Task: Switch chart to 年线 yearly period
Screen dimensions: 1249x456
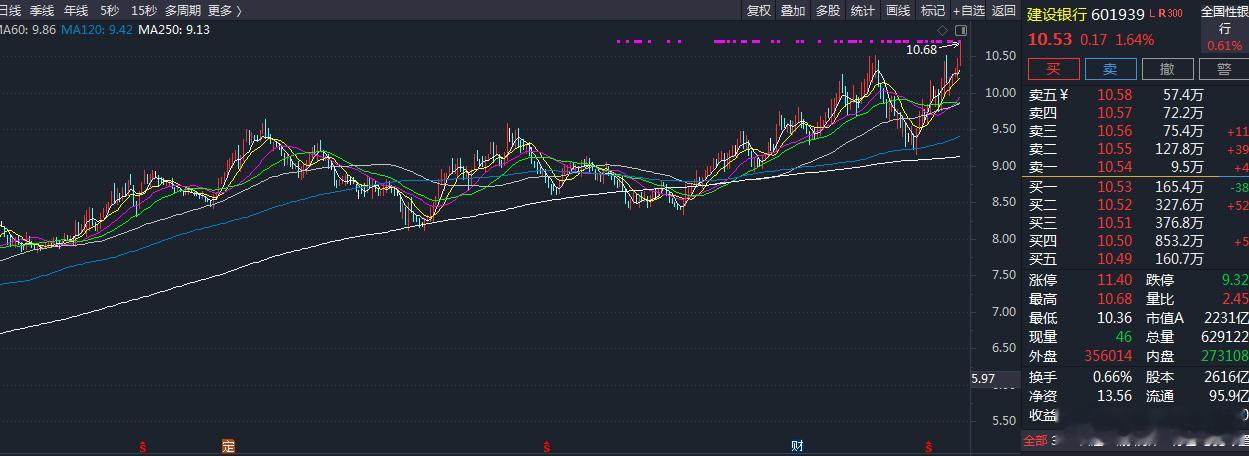Action: click(x=75, y=10)
